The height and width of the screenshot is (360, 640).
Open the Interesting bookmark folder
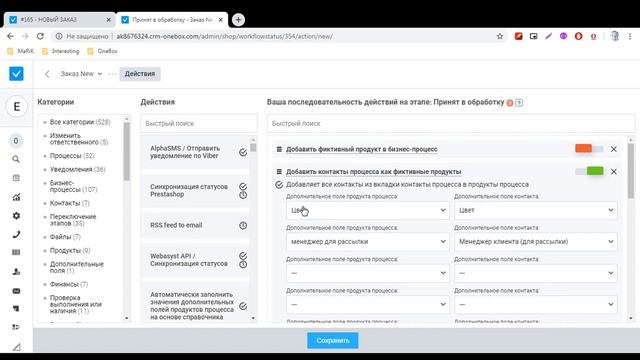(x=60, y=51)
